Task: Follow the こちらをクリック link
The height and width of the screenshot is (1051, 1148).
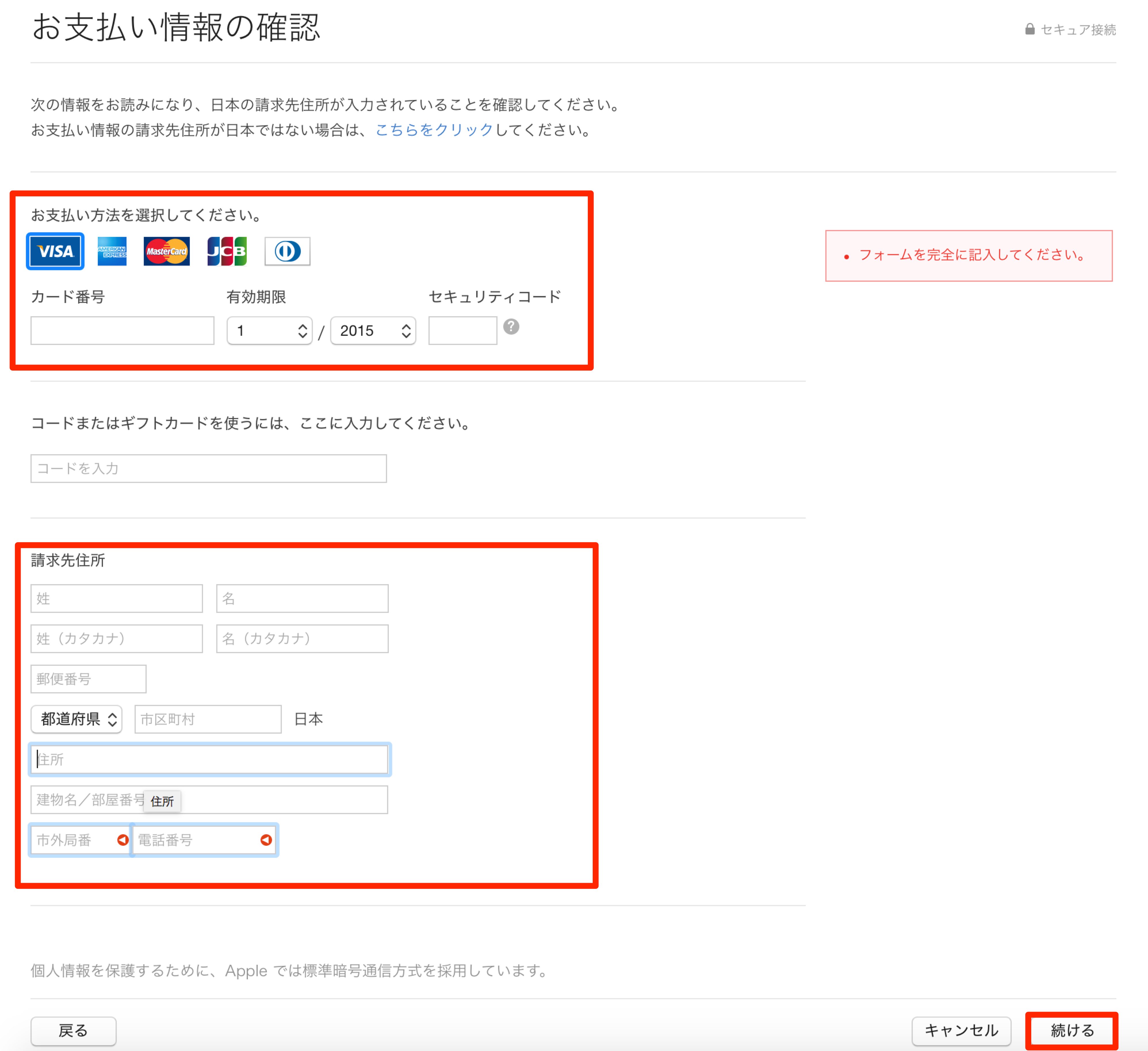Action: [x=434, y=131]
